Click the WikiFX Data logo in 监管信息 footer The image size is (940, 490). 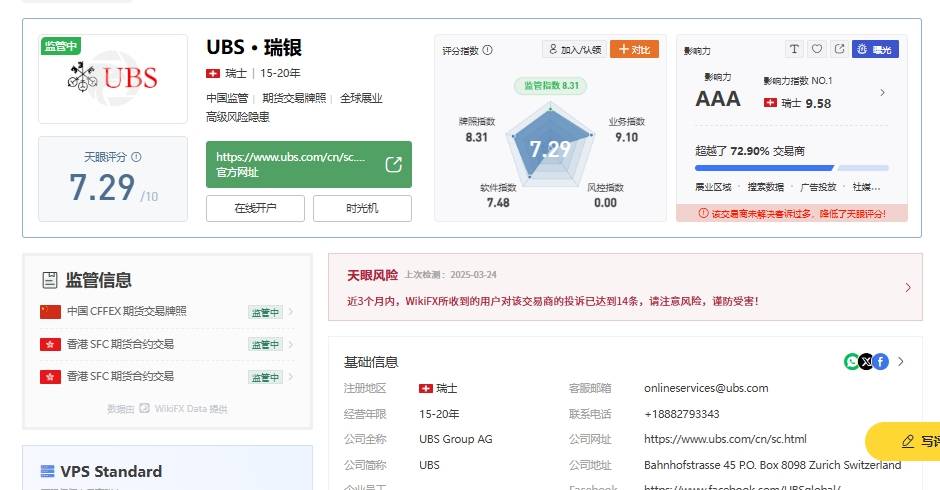click(x=144, y=408)
